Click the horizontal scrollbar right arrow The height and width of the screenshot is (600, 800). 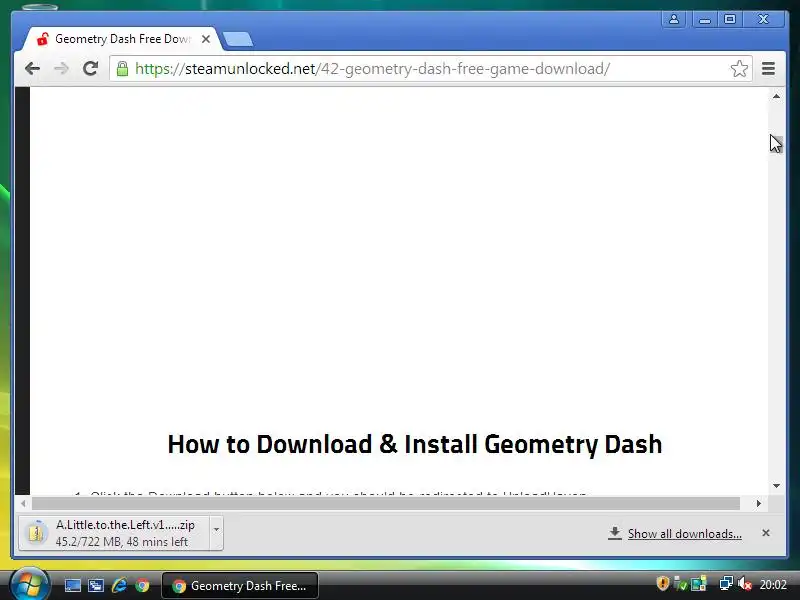[x=759, y=504]
